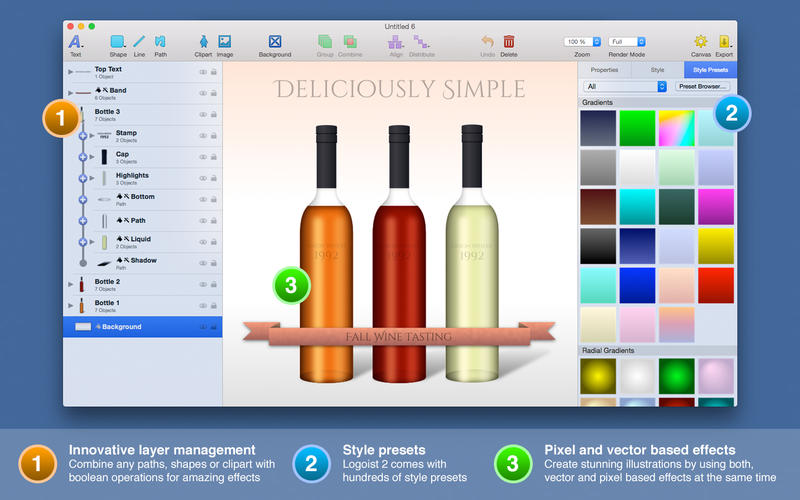Select the Path layer row

pos(143,220)
